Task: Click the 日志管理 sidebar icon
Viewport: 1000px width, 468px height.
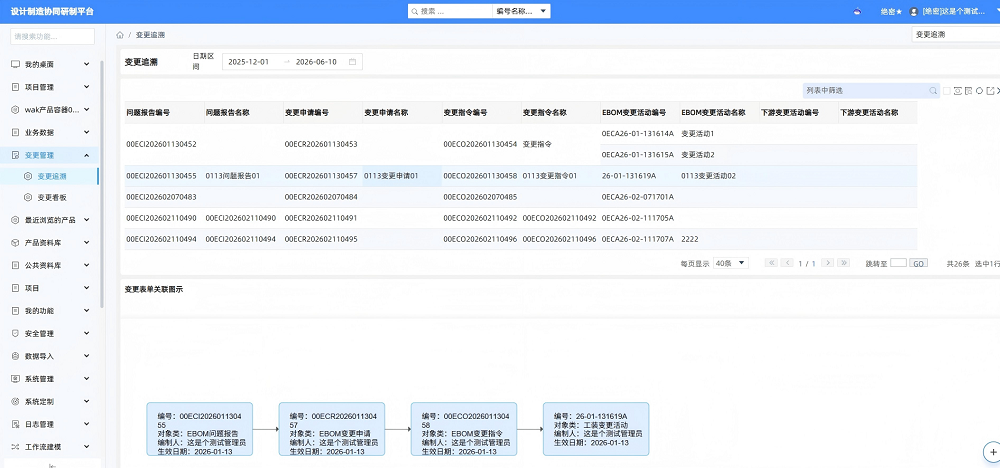Action: pos(15,424)
